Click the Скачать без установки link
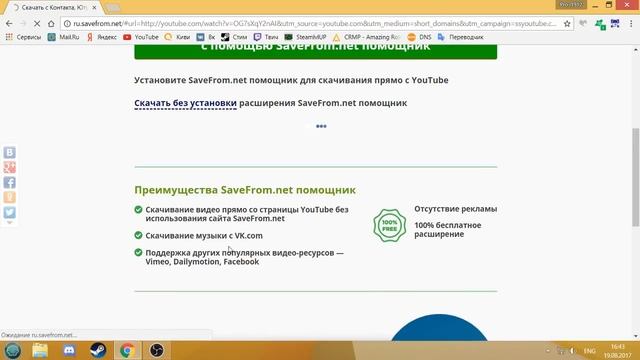640x360 pixels. [185, 103]
